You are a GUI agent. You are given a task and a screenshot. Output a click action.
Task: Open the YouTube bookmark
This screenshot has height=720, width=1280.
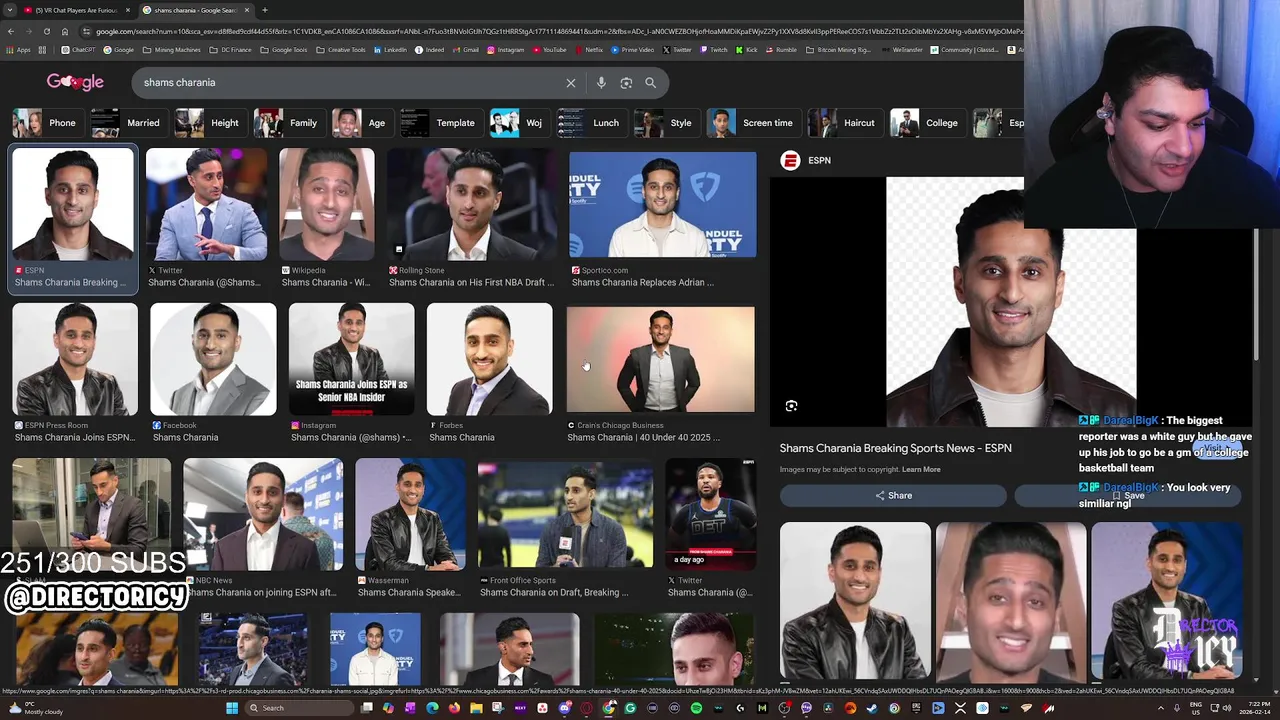click(549, 49)
